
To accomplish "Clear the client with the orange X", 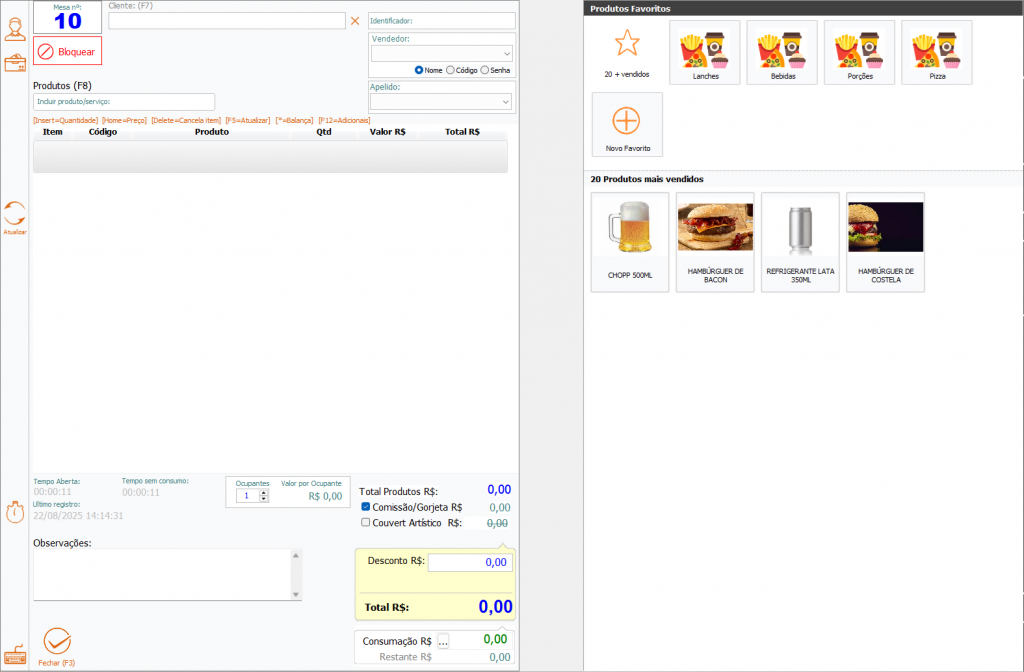I will coord(354,20).
